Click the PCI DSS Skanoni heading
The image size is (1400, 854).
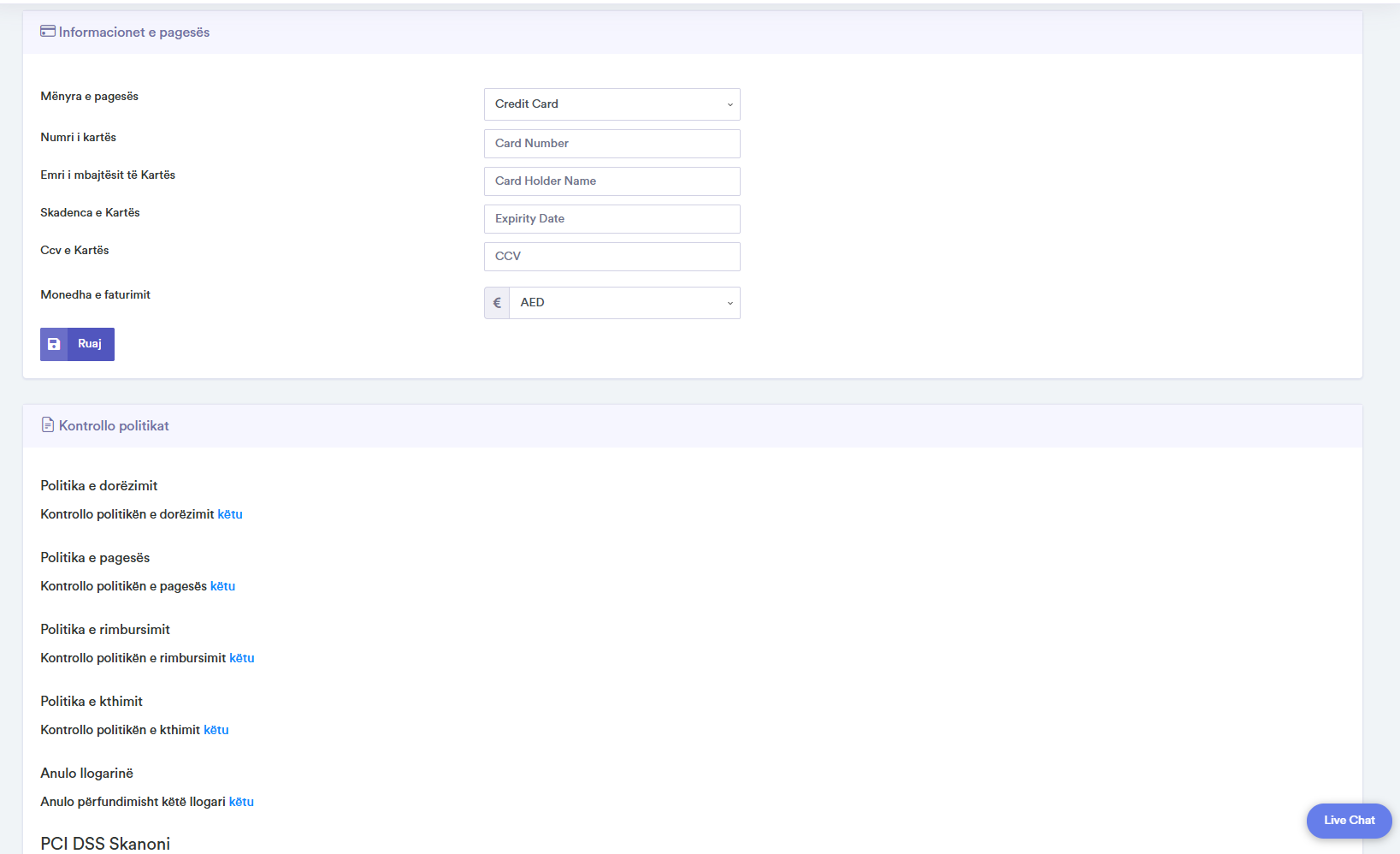pyautogui.click(x=105, y=844)
